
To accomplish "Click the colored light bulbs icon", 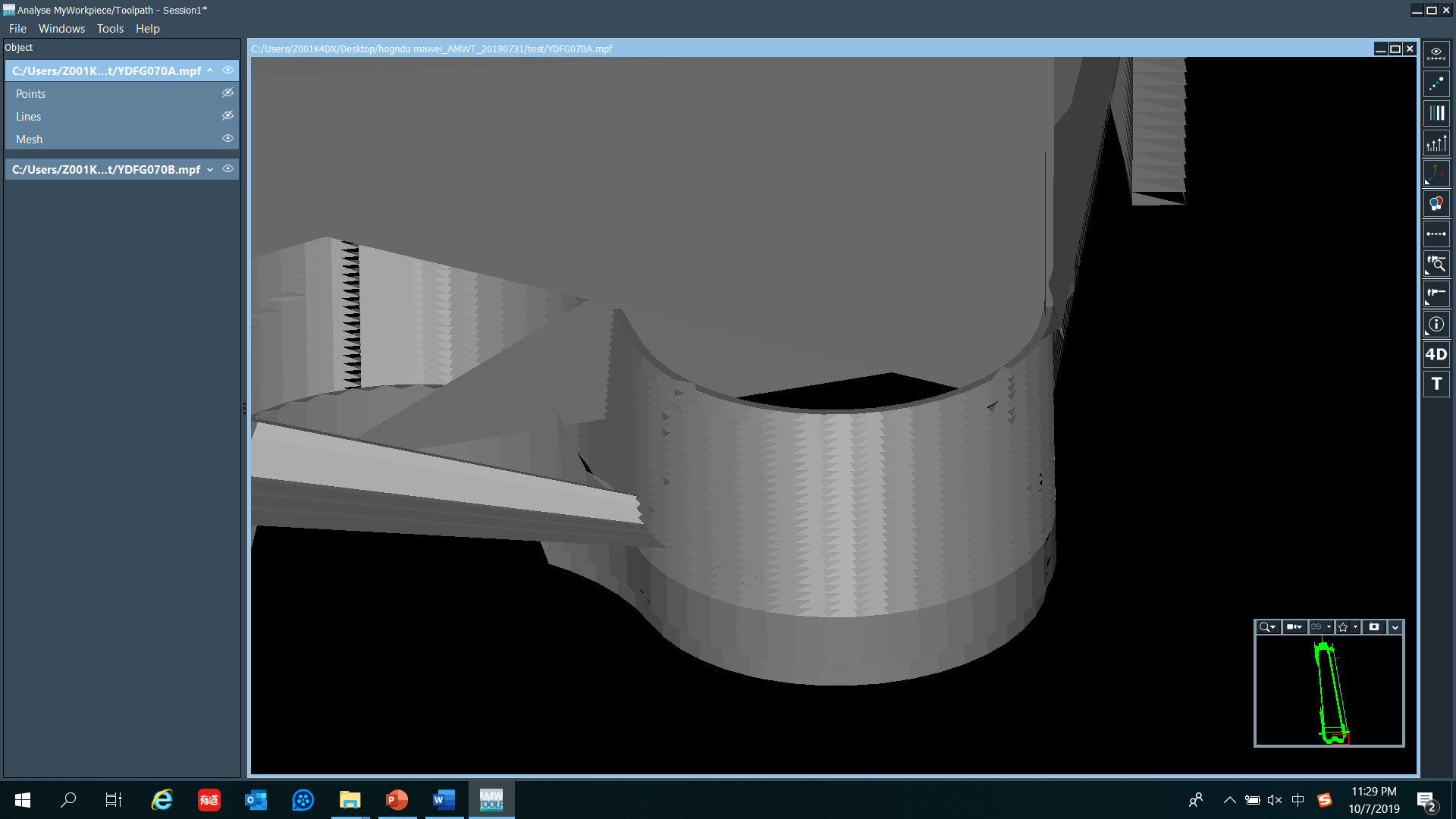I will point(1436,204).
